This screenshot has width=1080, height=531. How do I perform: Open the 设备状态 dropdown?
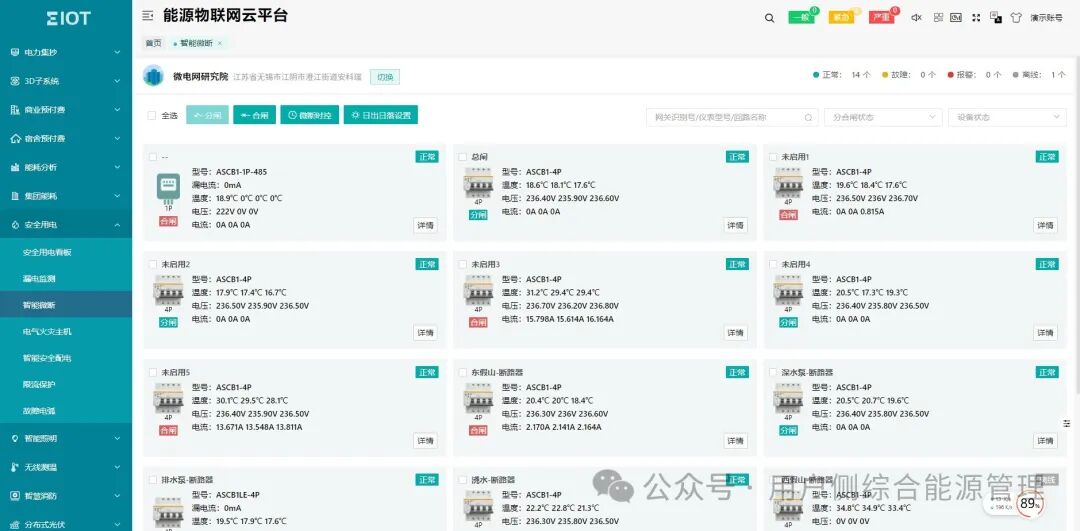[x=1007, y=118]
